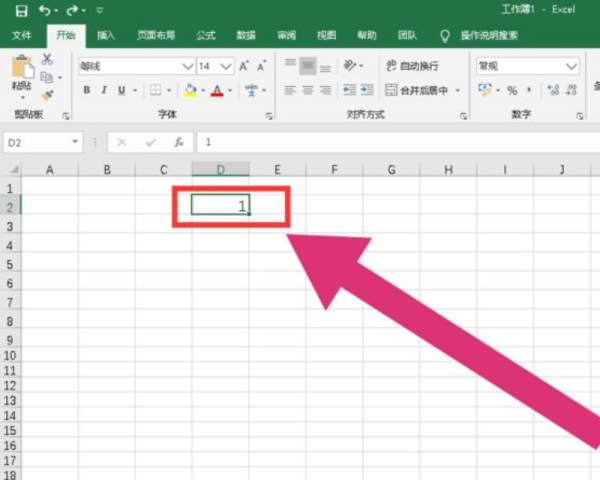600x480 pixels.
Task: Open the font size 14 dropdown
Action: (226, 67)
